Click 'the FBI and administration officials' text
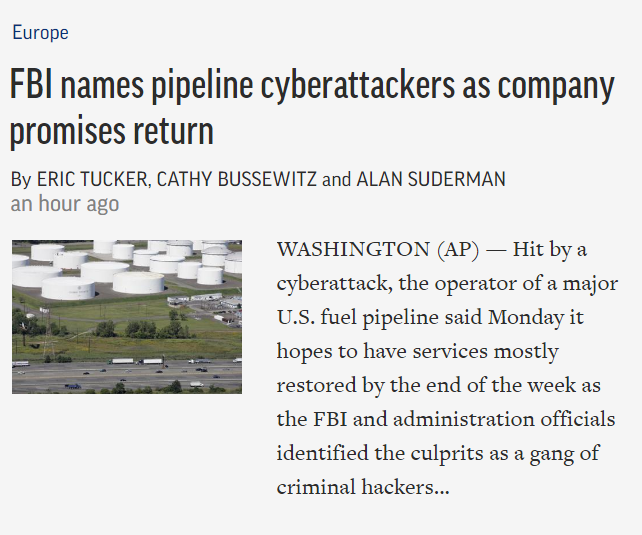The width and height of the screenshot is (642, 535). coord(446,419)
